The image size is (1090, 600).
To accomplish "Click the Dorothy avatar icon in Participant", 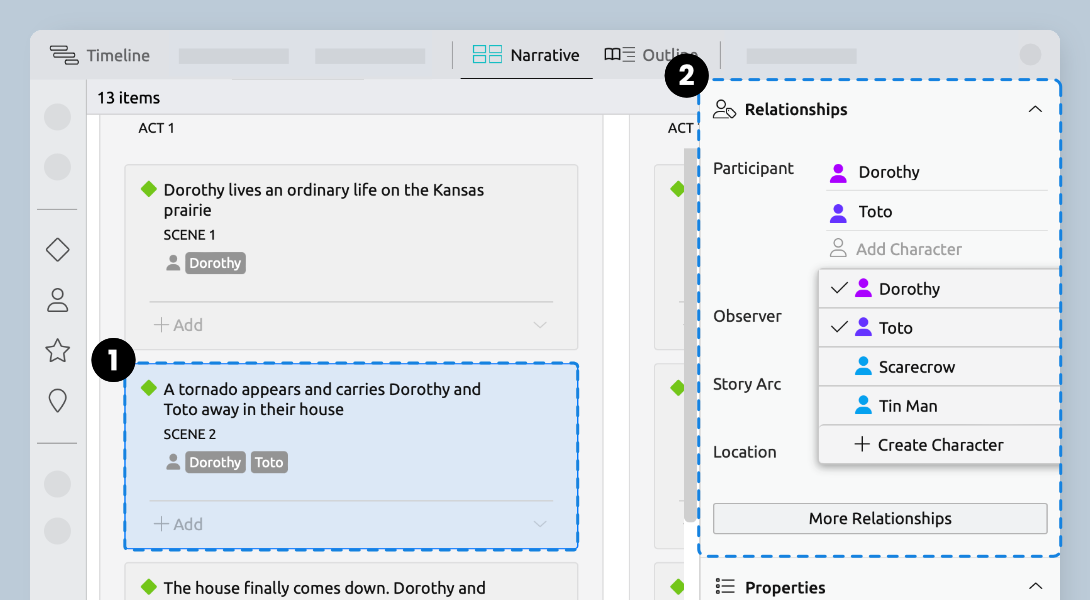I will click(838, 173).
